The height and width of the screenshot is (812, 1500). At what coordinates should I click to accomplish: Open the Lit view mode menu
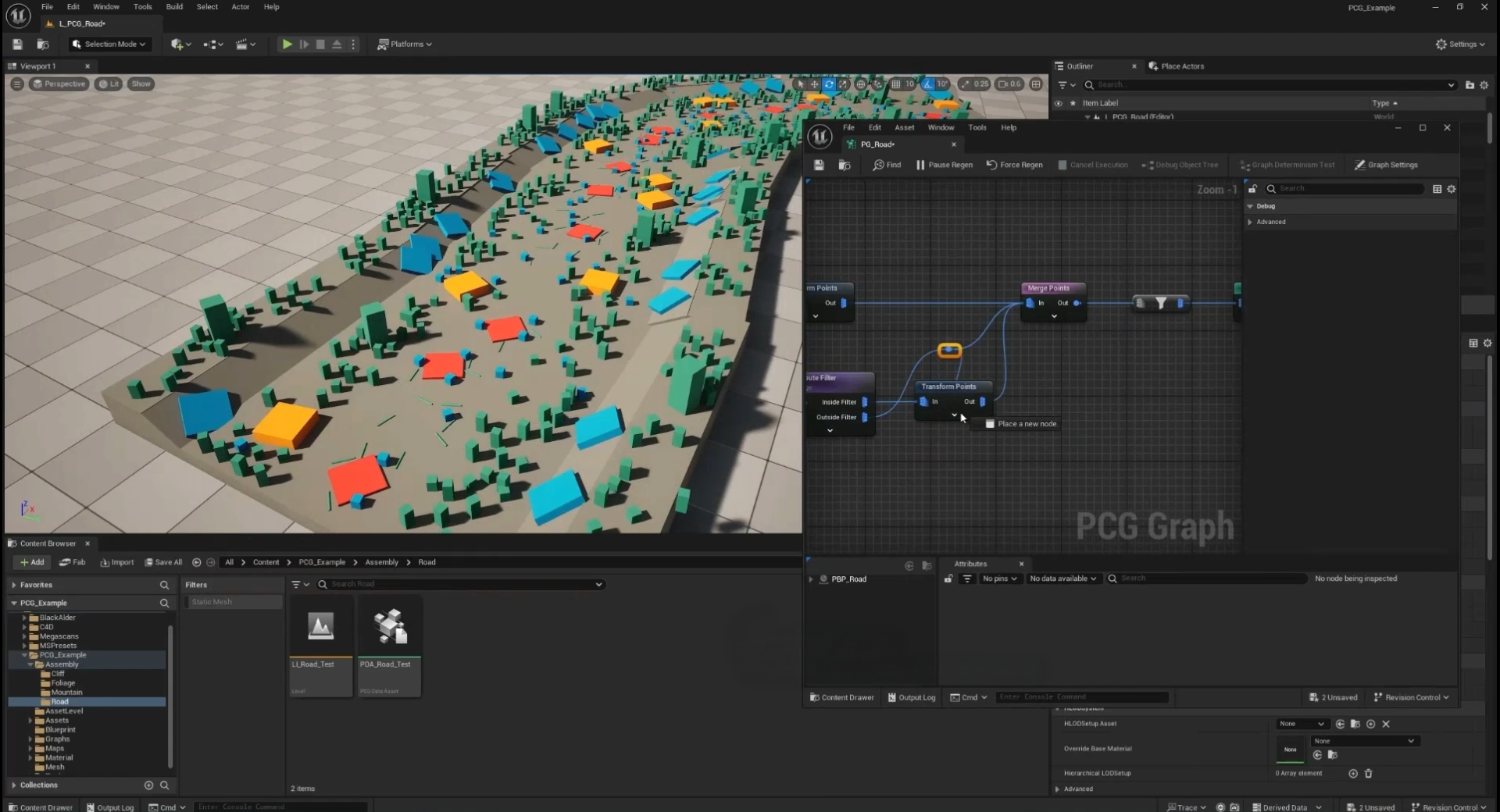109,84
